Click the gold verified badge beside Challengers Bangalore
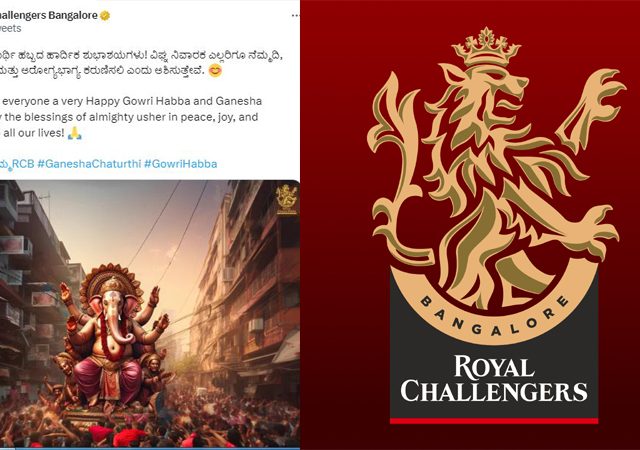 point(105,16)
